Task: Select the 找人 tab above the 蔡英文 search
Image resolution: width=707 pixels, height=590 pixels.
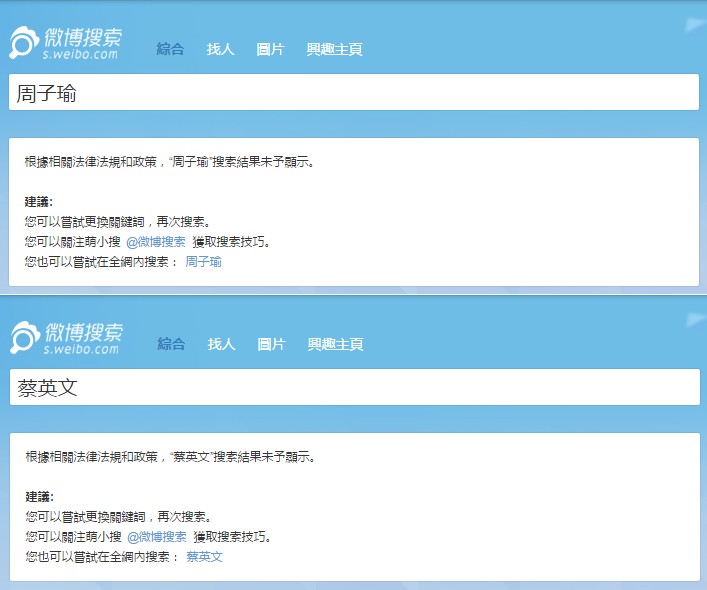Action: pyautogui.click(x=221, y=344)
